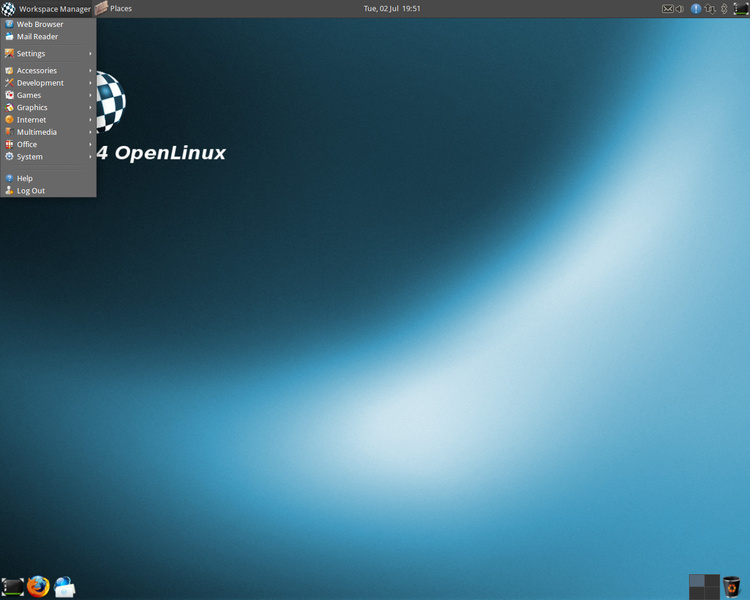Open the Trash icon in bottom panel
Screen dimensions: 750x600
[731, 587]
